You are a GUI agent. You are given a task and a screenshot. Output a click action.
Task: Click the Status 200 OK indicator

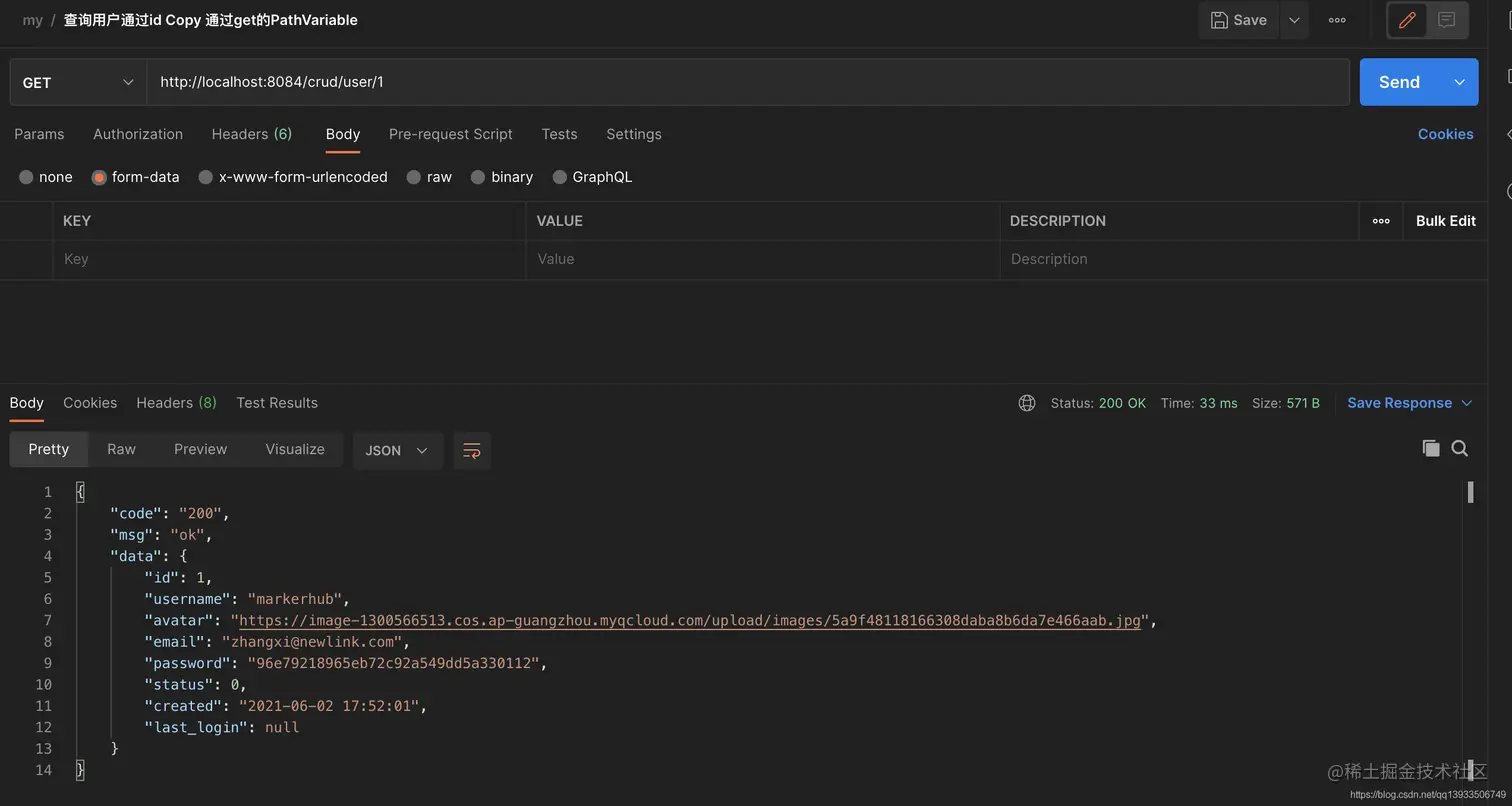pos(1098,403)
